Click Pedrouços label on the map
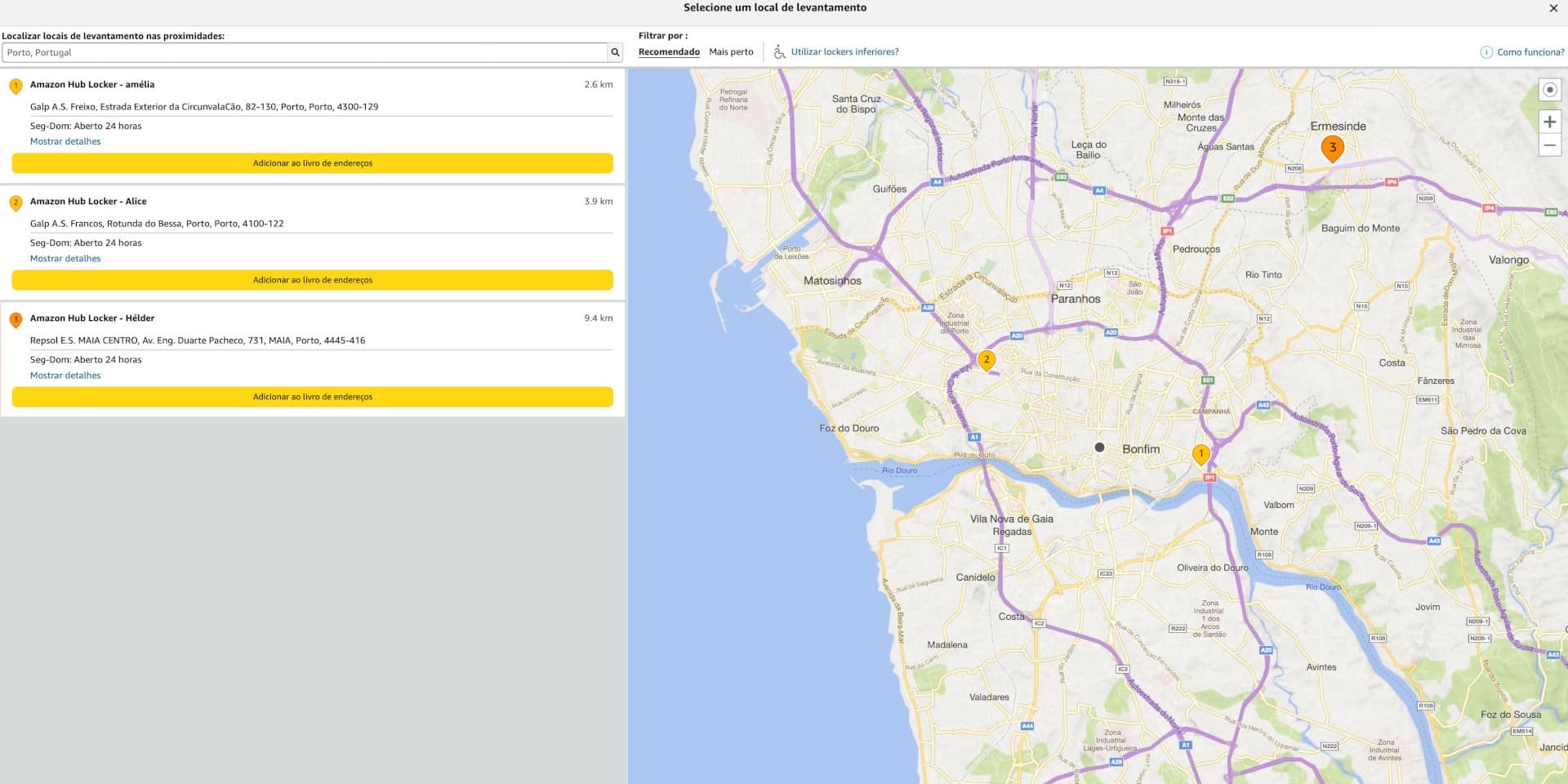The image size is (1568, 784). pyautogui.click(x=1196, y=250)
